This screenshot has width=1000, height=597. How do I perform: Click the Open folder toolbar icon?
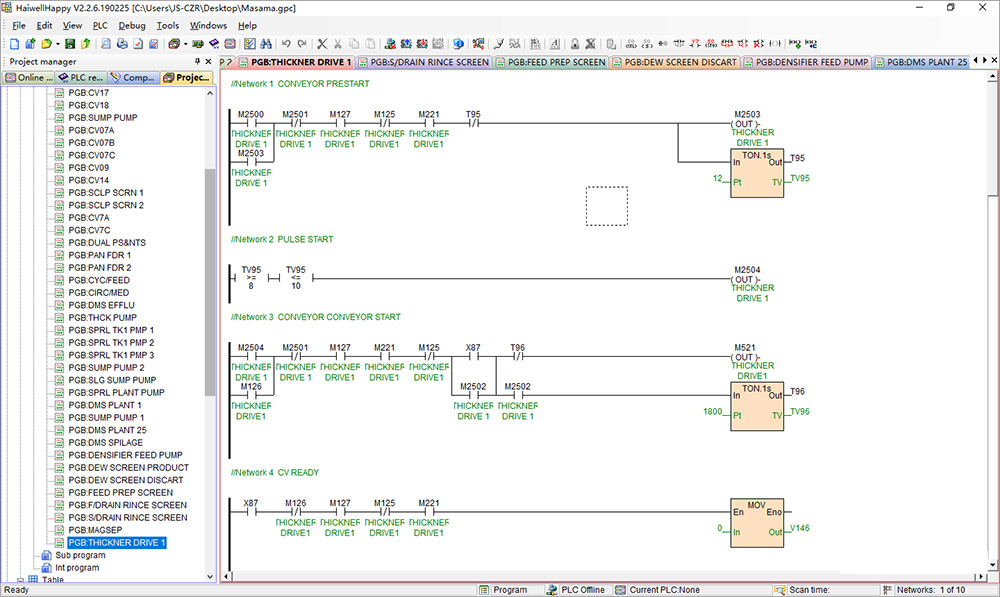pyautogui.click(x=46, y=43)
